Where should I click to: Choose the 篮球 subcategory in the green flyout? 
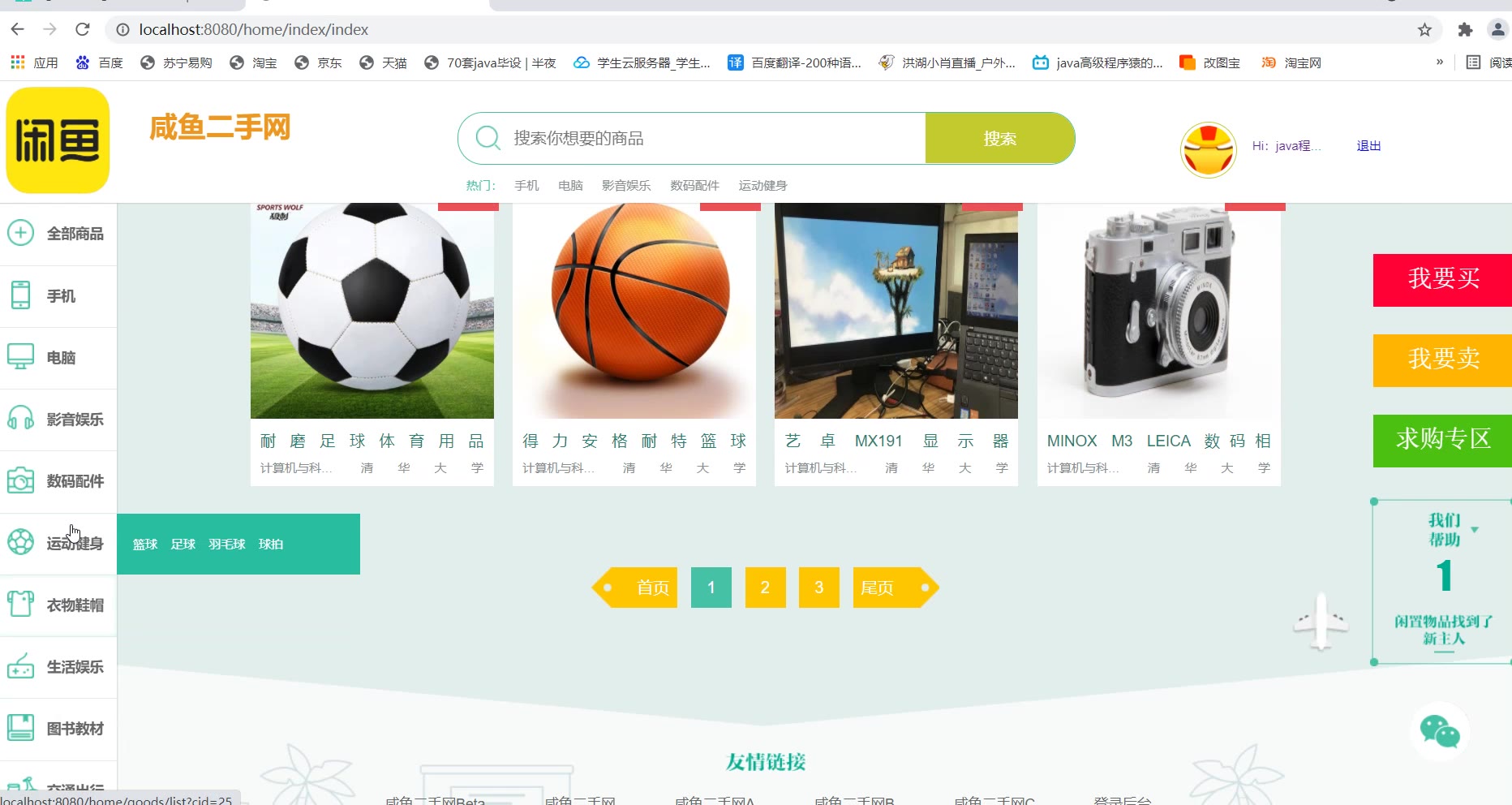145,545
